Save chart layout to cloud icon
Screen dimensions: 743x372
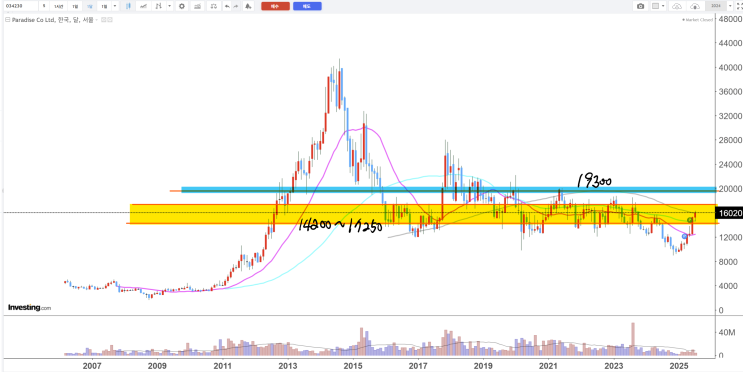point(695,6)
